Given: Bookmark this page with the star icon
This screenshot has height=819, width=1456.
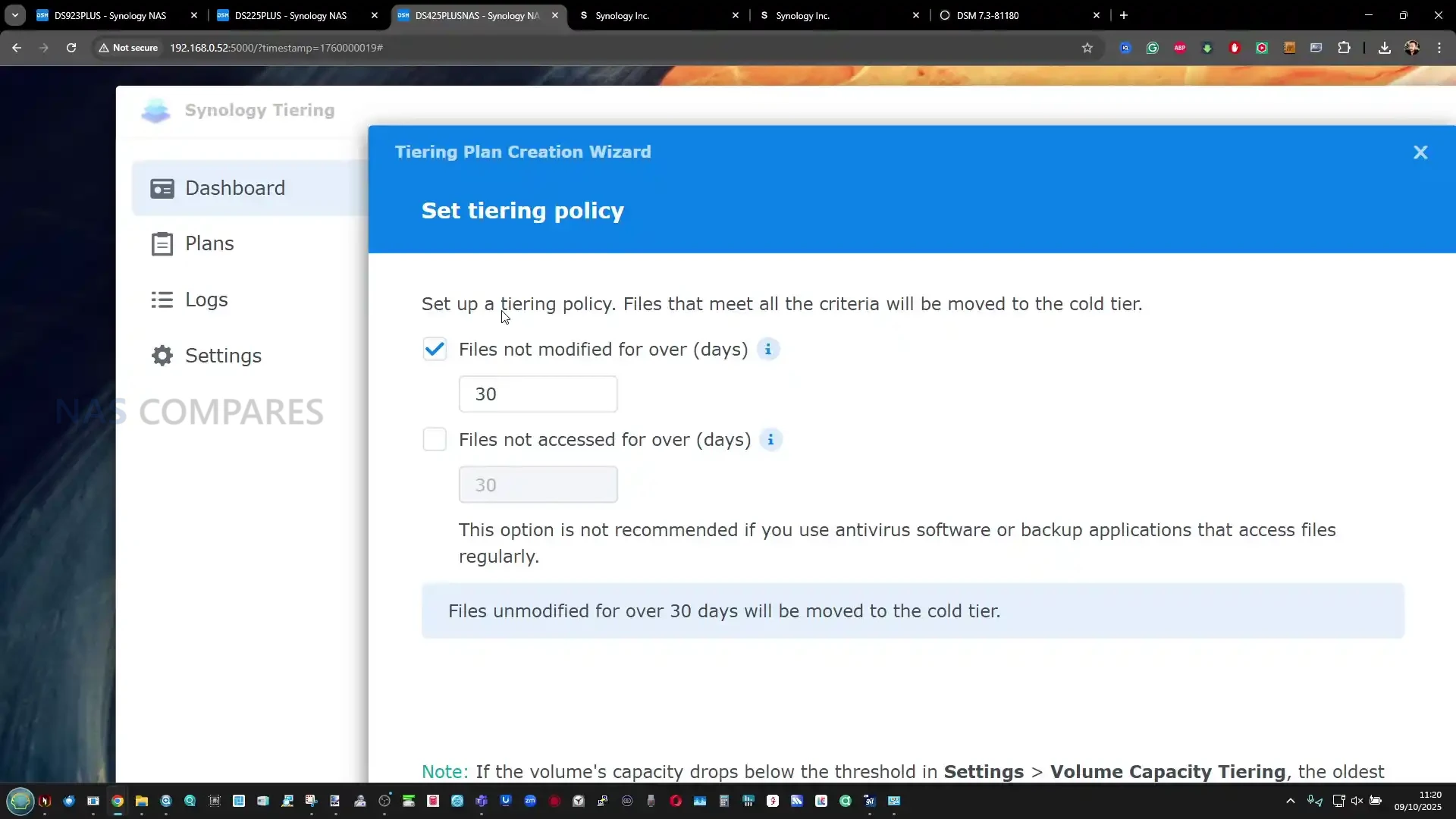Looking at the screenshot, I should point(1087,48).
